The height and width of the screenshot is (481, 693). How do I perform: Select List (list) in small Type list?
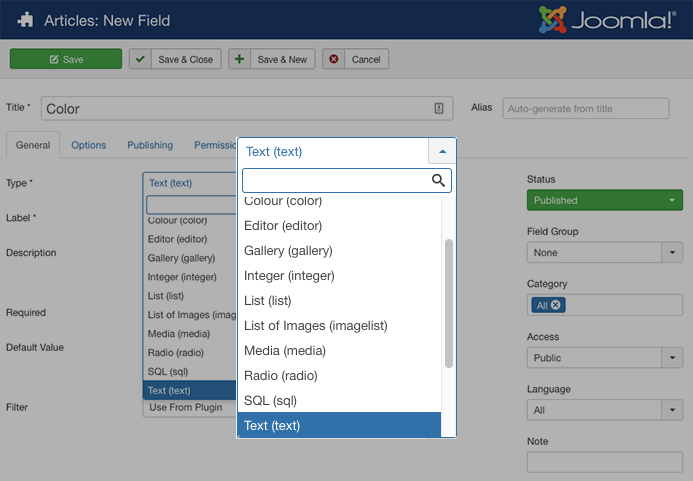pyautogui.click(x=190, y=296)
